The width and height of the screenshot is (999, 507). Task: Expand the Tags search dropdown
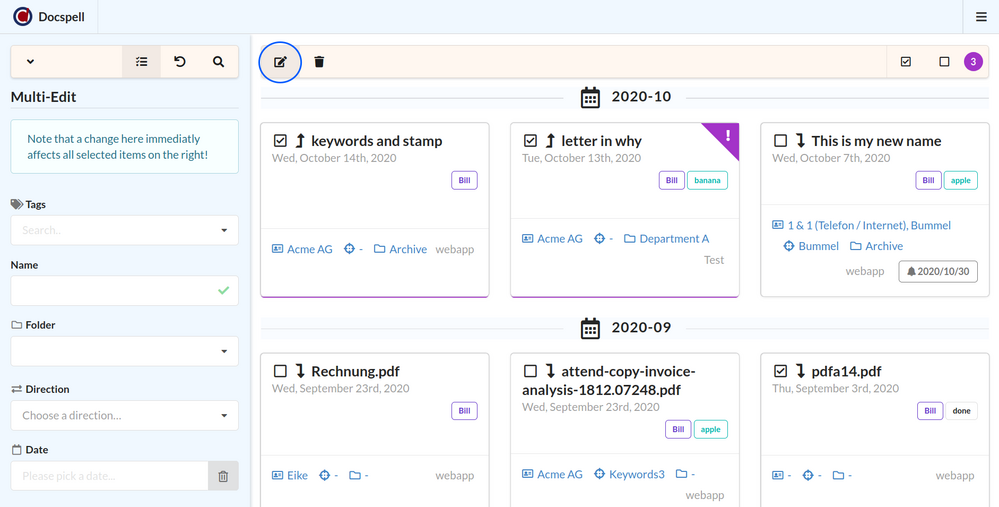[x=124, y=230]
